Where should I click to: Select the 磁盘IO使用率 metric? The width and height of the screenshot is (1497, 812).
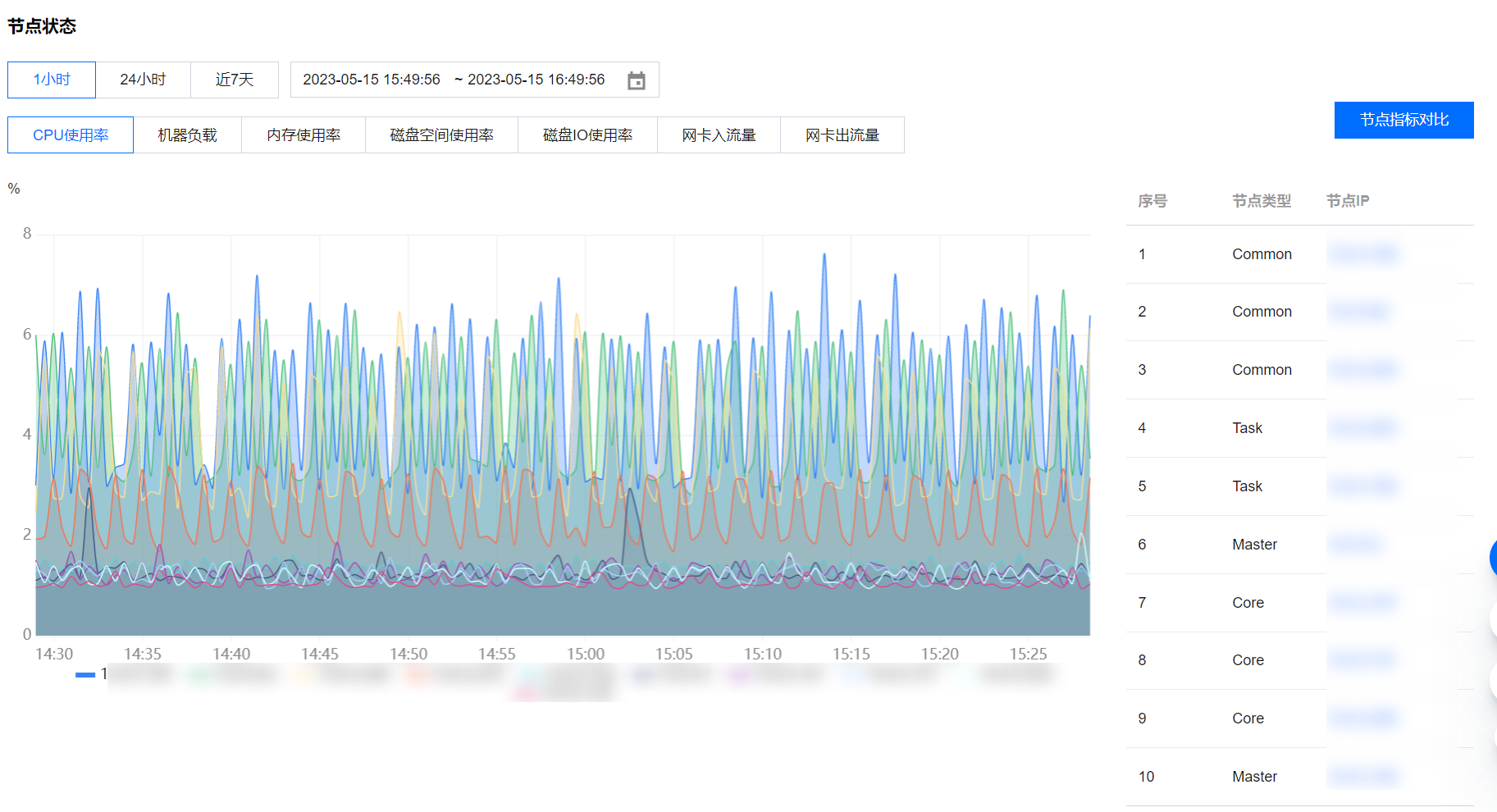pyautogui.click(x=587, y=135)
